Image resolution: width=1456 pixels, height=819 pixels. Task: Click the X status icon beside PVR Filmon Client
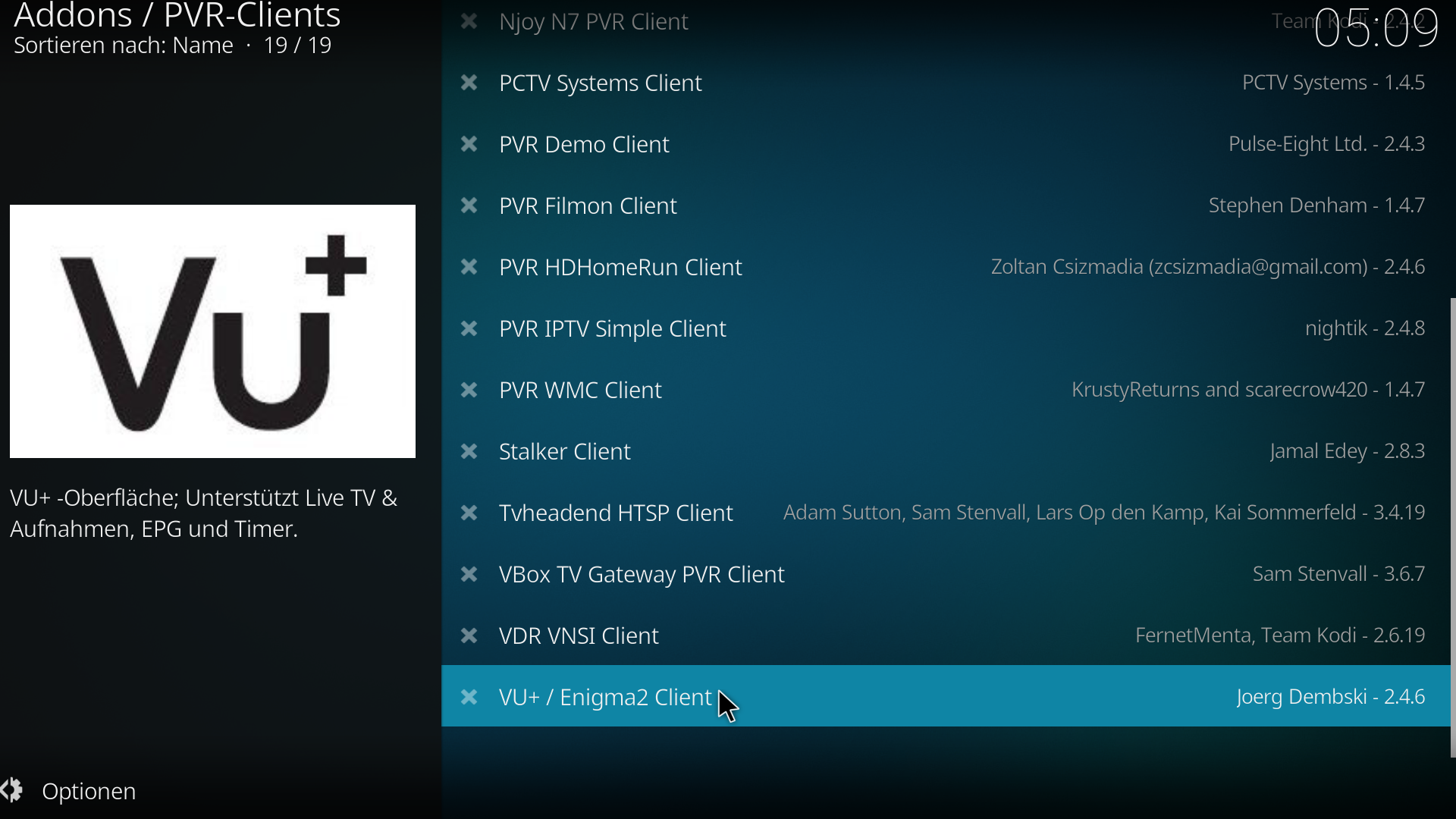click(x=469, y=206)
